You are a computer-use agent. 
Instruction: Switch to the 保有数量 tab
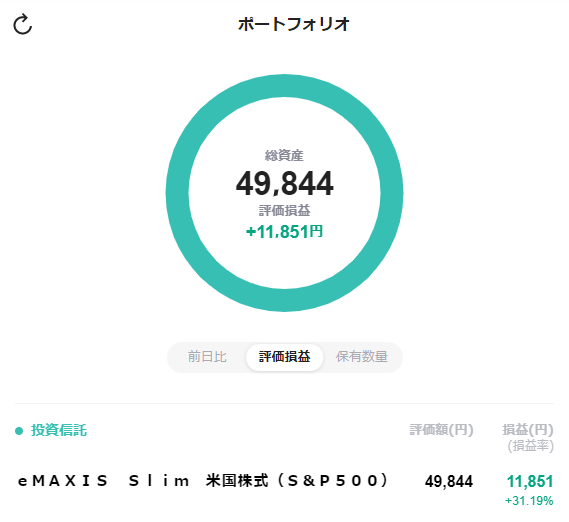click(x=362, y=357)
